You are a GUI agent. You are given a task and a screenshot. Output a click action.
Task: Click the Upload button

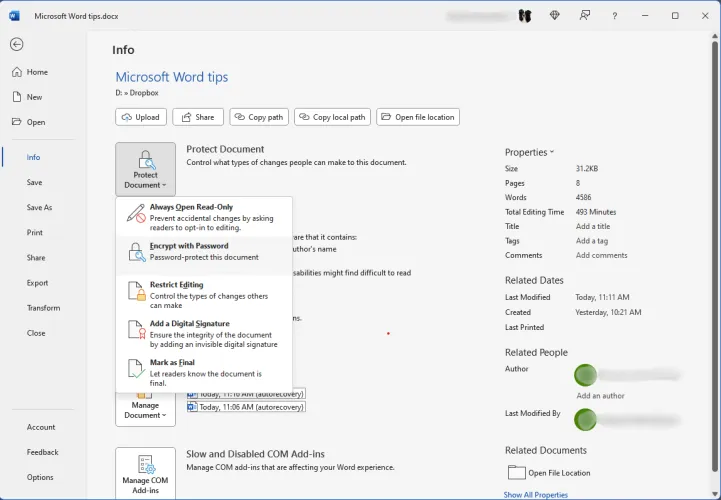pyautogui.click(x=141, y=117)
